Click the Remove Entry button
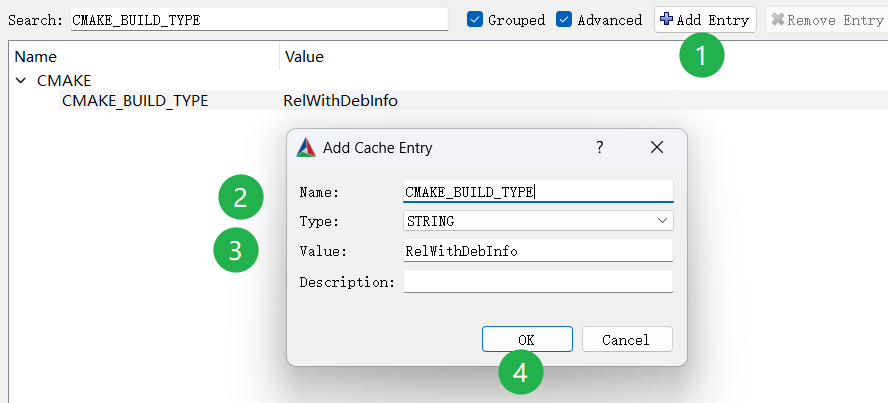Viewport: 888px width, 403px height. pyautogui.click(x=826, y=20)
